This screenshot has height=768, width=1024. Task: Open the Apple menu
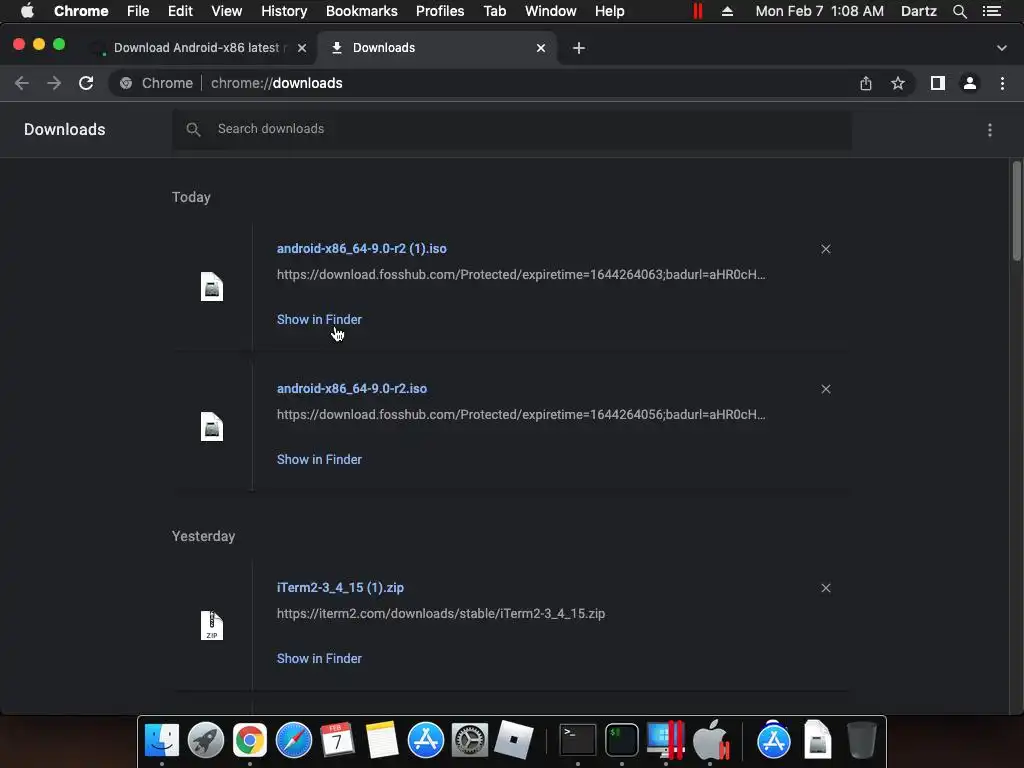point(27,11)
